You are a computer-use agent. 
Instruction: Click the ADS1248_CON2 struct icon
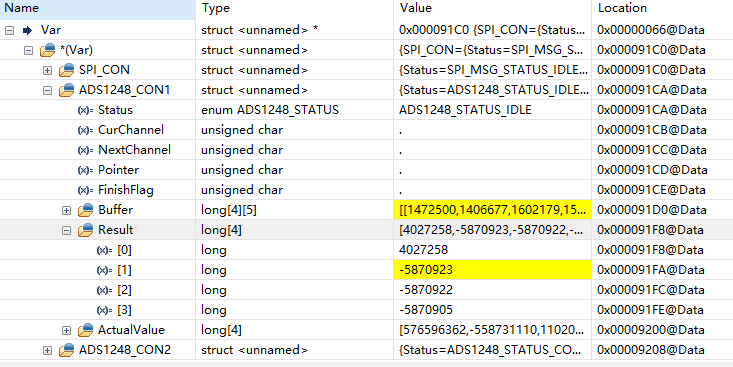[67, 350]
